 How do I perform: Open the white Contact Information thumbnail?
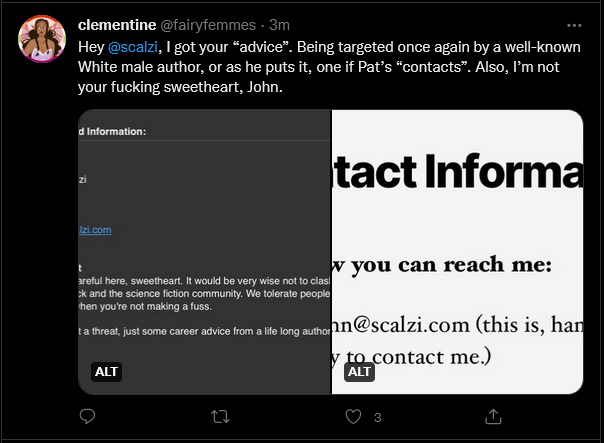457,252
